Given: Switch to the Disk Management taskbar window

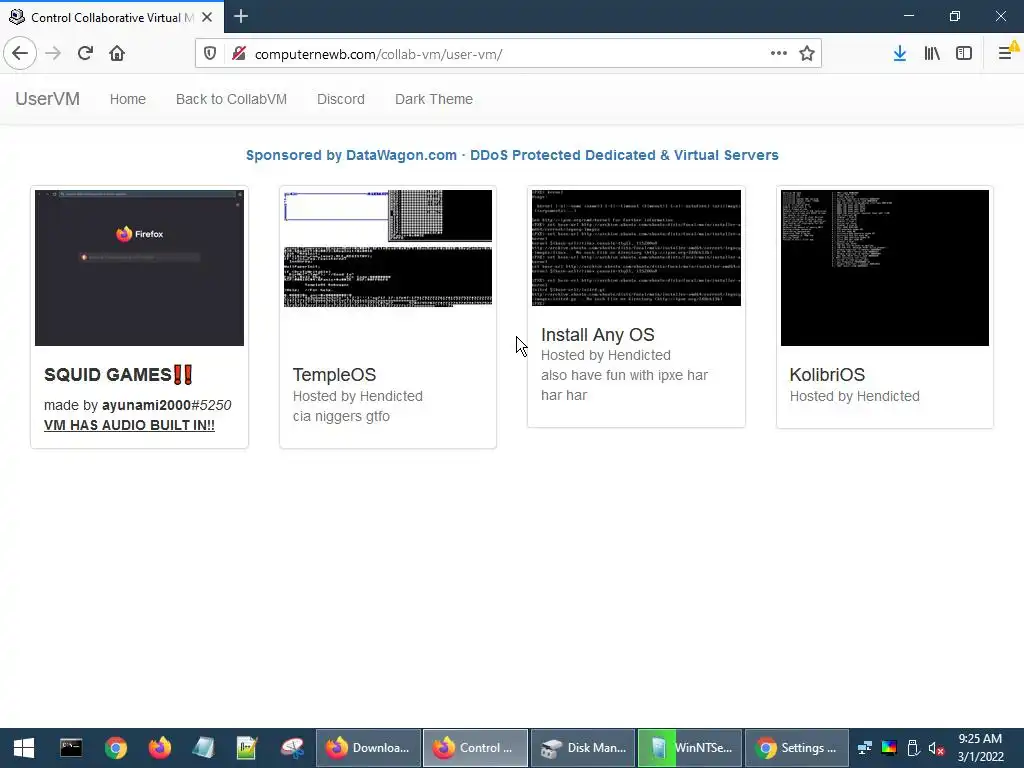Looking at the screenshot, I should [583, 748].
